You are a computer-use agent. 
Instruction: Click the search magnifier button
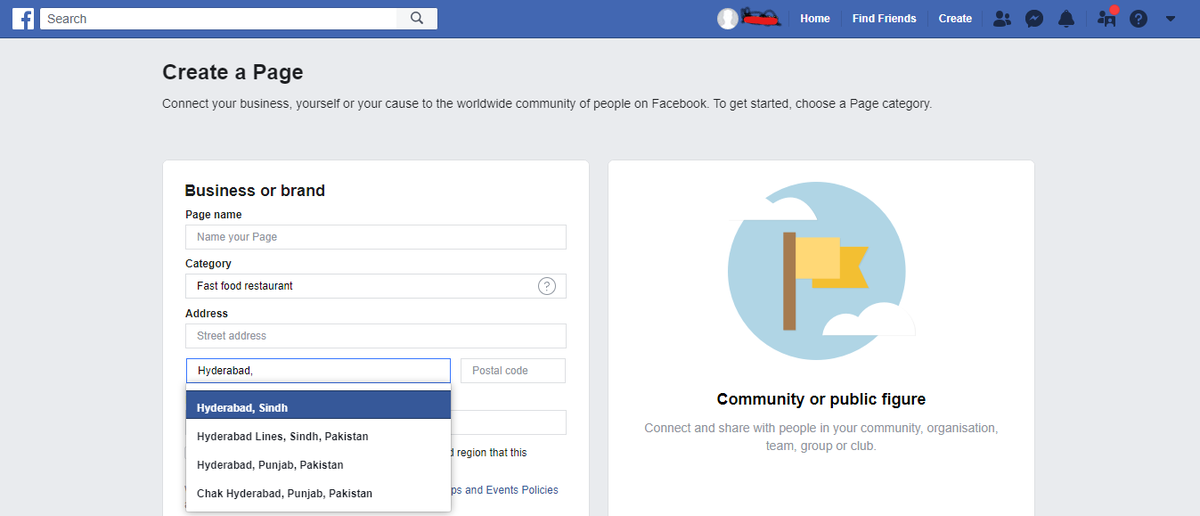(417, 18)
